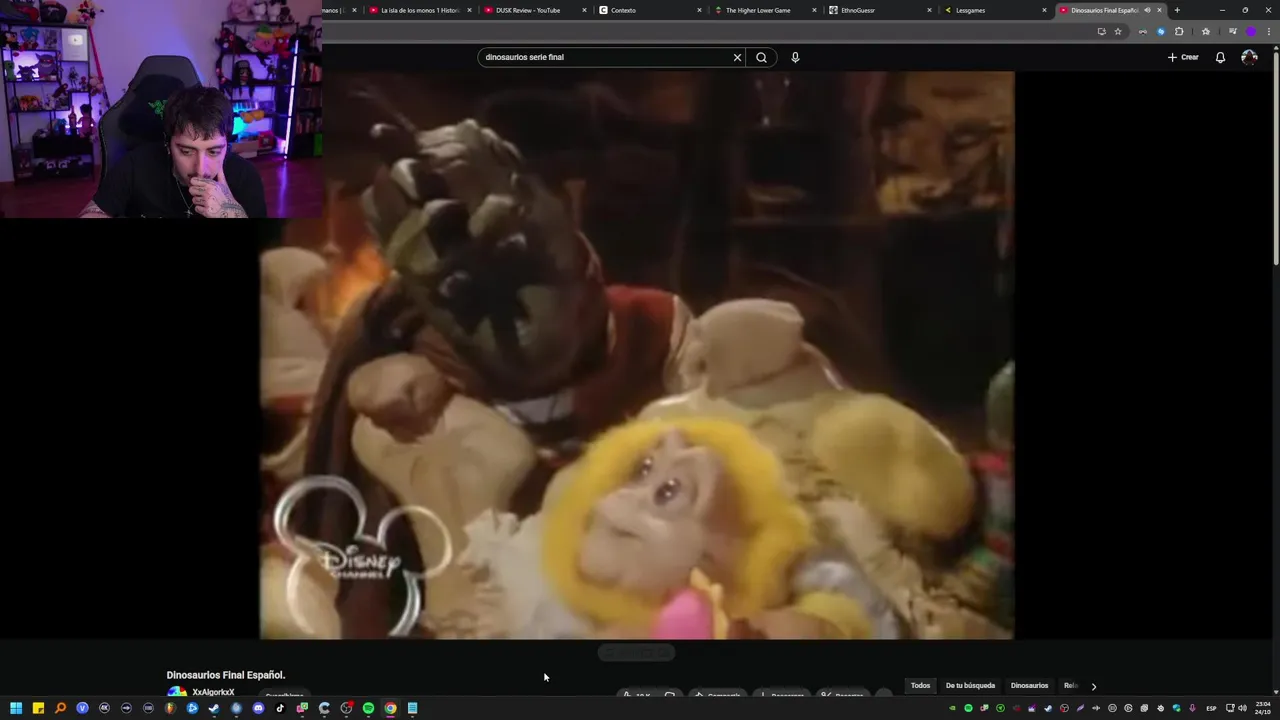Open the Spotify icon in system tray
This screenshot has width=1280, height=720.
pyautogui.click(x=968, y=708)
